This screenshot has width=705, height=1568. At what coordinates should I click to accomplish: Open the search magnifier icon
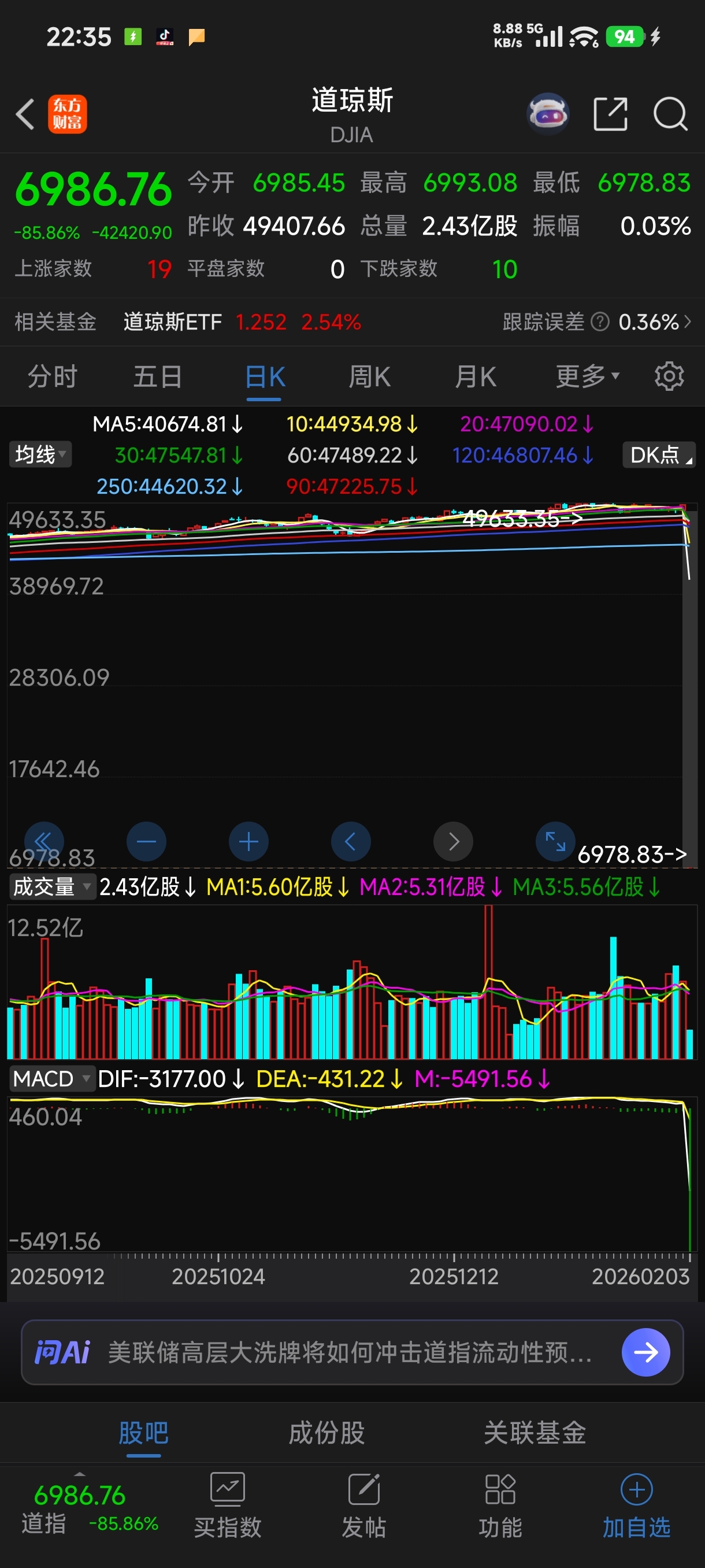pyautogui.click(x=670, y=114)
